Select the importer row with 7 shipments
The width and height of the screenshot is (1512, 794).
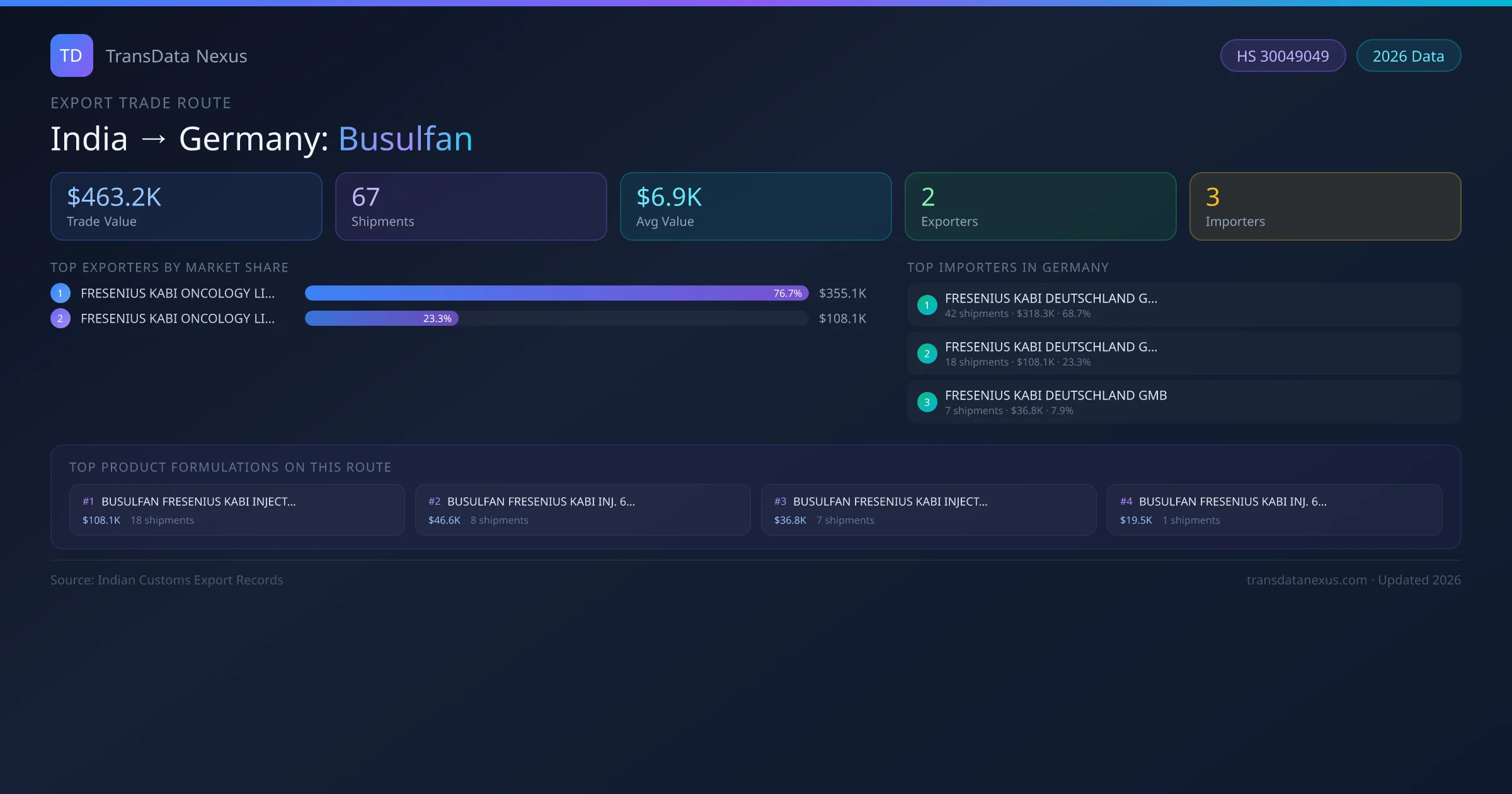[1184, 402]
